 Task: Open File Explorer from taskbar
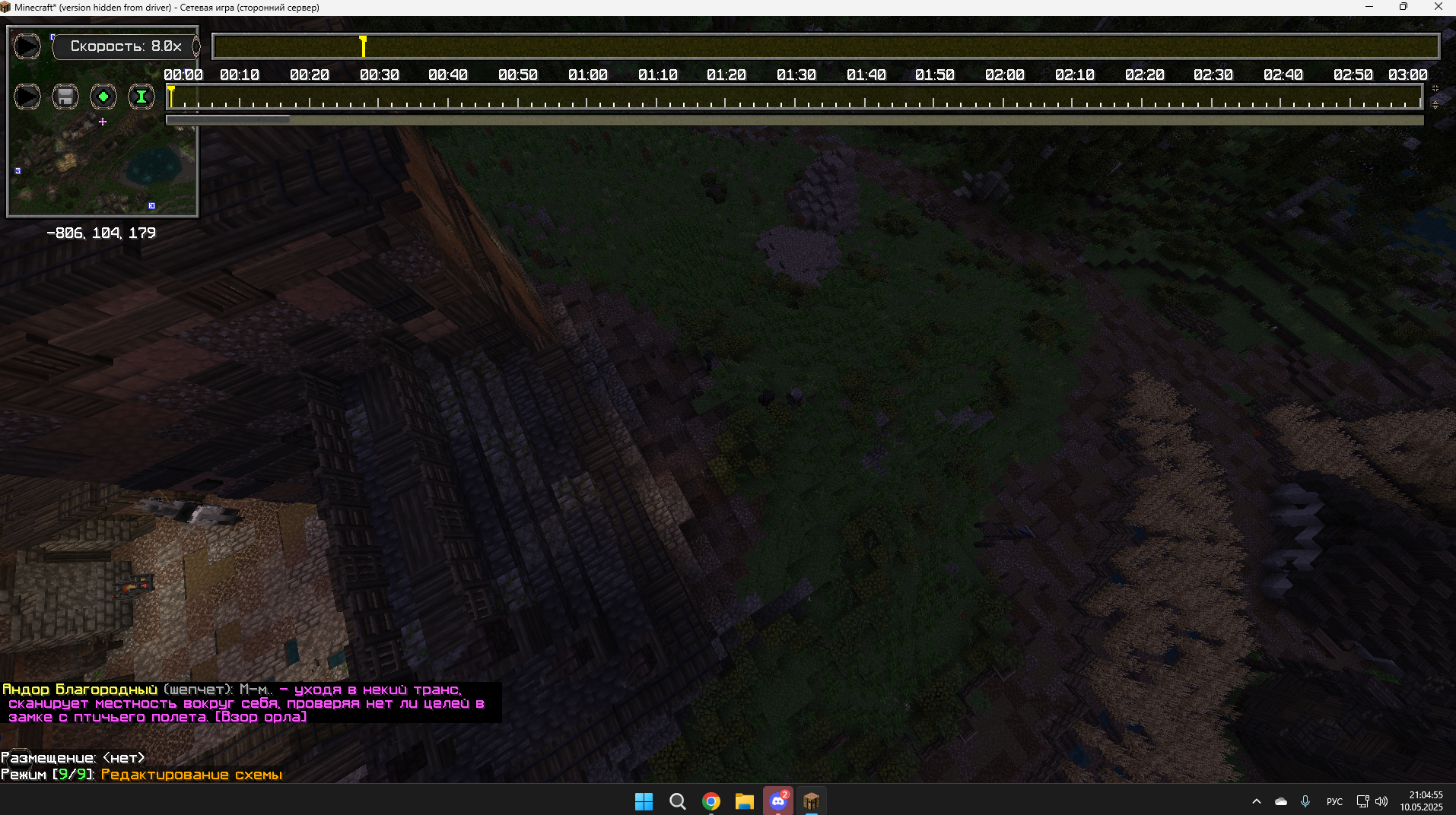pyautogui.click(x=744, y=801)
